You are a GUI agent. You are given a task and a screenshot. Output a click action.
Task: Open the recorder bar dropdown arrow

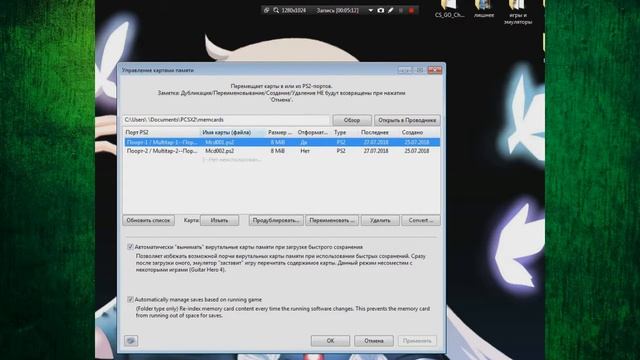point(371,10)
